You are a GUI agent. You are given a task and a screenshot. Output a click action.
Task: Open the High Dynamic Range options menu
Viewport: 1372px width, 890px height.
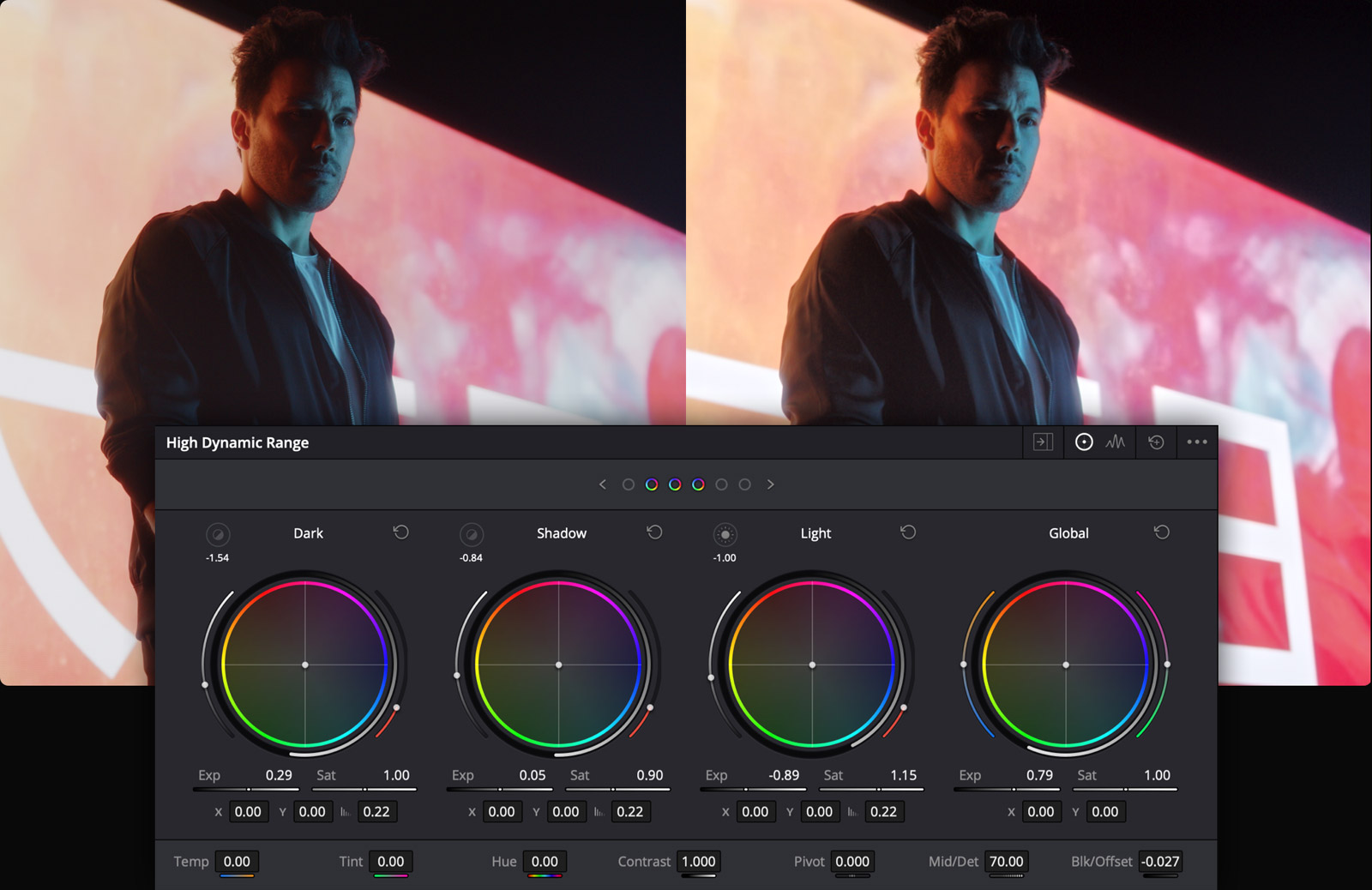coord(1196,442)
